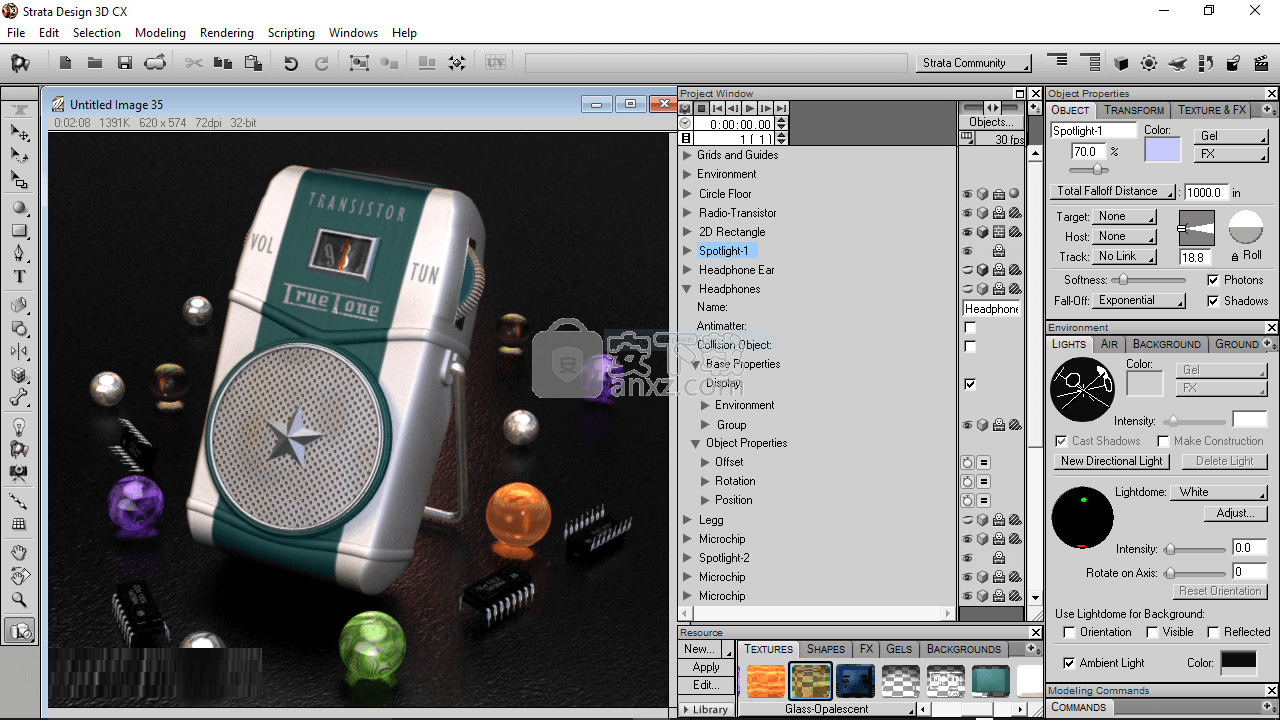The height and width of the screenshot is (720, 1280).
Task: Open the Fall-Off Exponential dropdown
Action: click(1139, 300)
